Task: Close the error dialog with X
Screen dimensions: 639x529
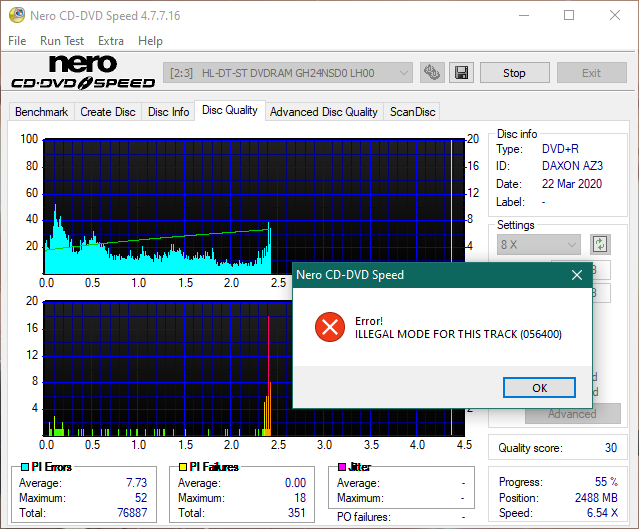Action: point(577,275)
